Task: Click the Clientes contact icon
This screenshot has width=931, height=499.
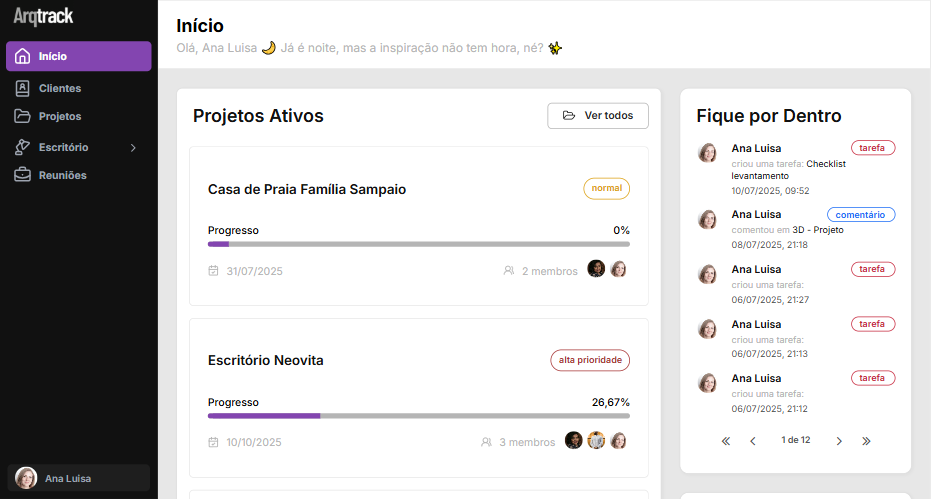Action: click(x=23, y=88)
